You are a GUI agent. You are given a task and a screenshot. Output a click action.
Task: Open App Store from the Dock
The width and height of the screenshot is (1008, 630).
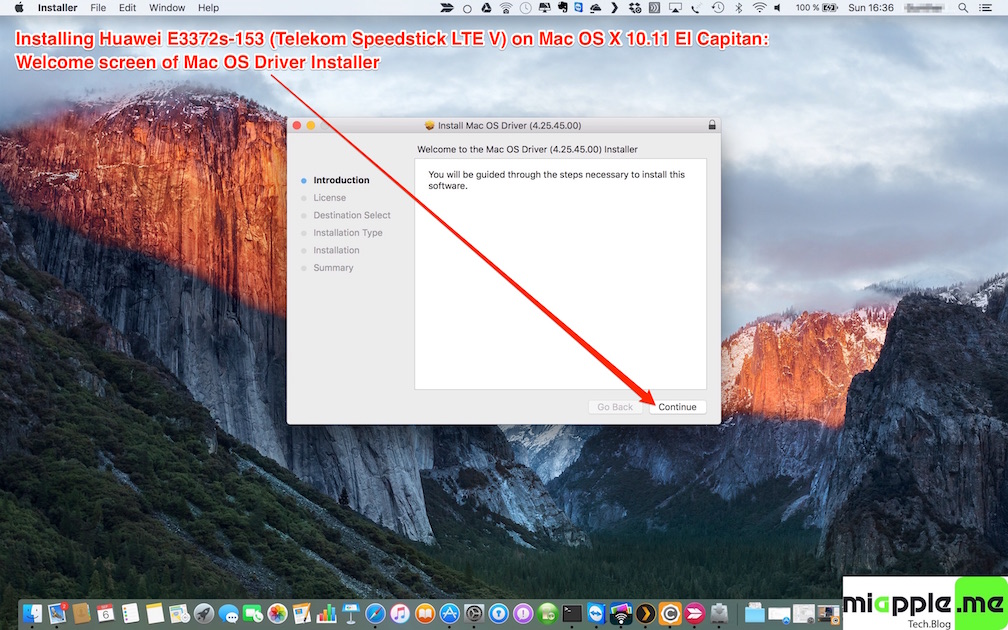point(449,613)
